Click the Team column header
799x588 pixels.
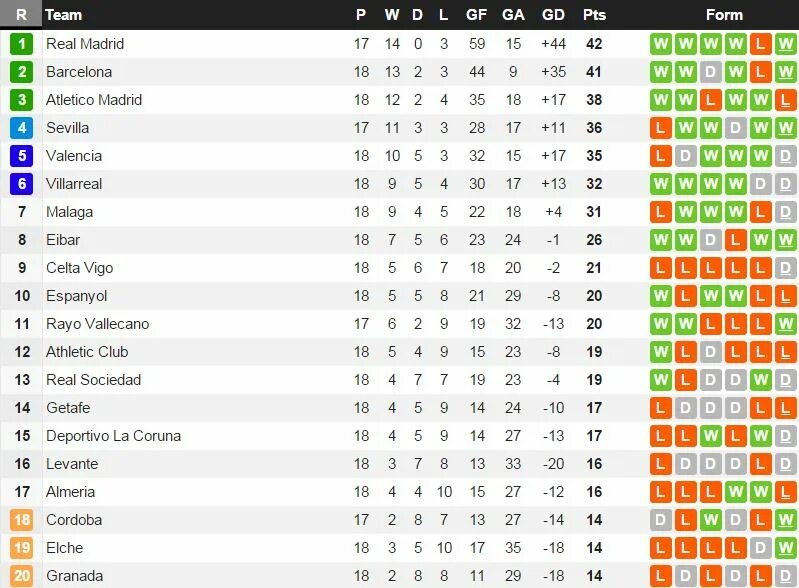coord(63,15)
